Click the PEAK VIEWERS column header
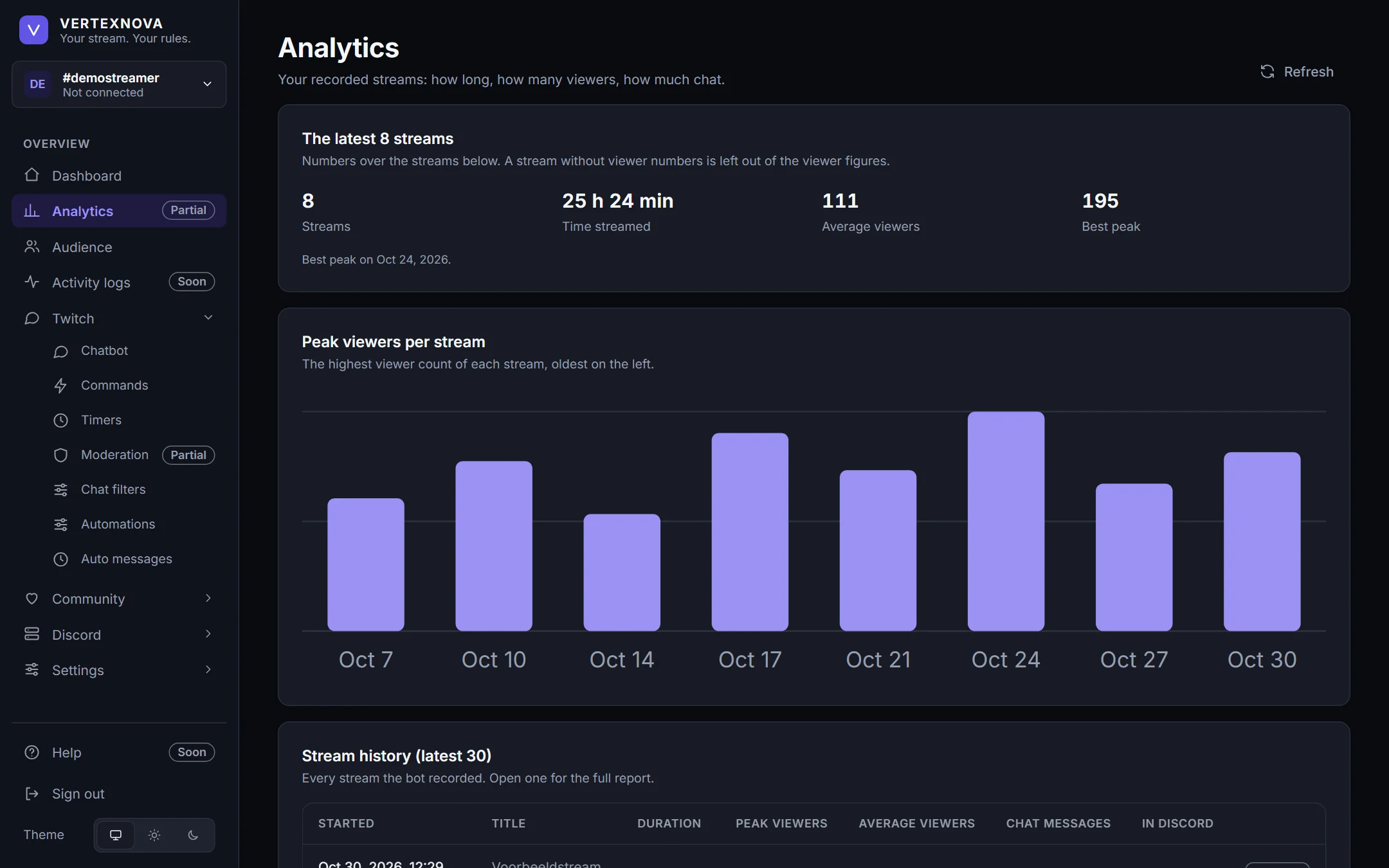This screenshot has width=1389, height=868. coord(781,823)
